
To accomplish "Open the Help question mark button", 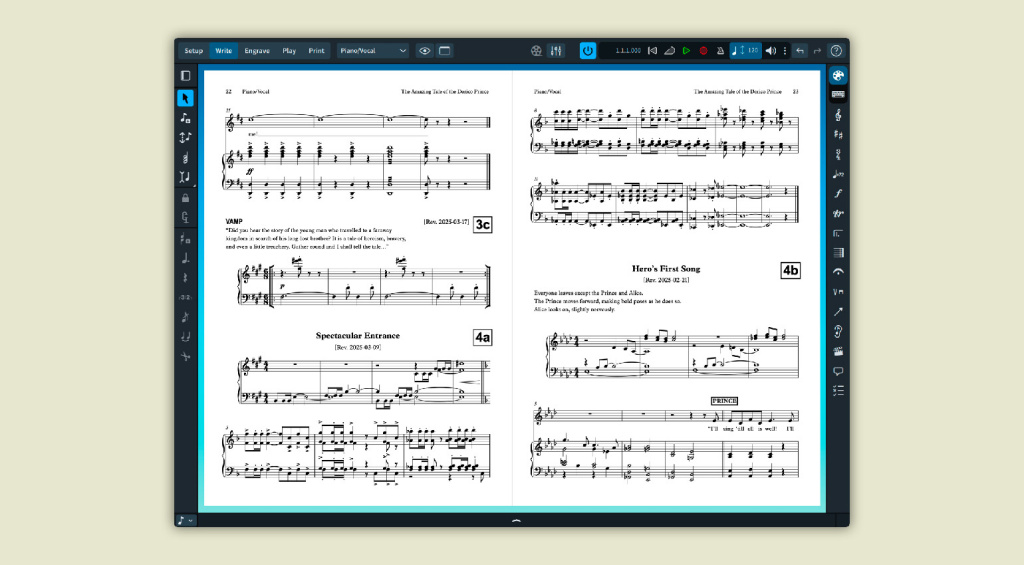I will pos(836,50).
